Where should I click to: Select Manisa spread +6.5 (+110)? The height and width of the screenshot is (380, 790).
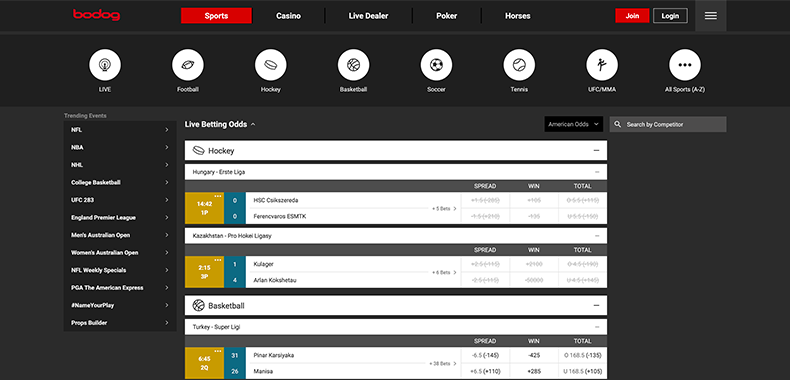click(485, 371)
